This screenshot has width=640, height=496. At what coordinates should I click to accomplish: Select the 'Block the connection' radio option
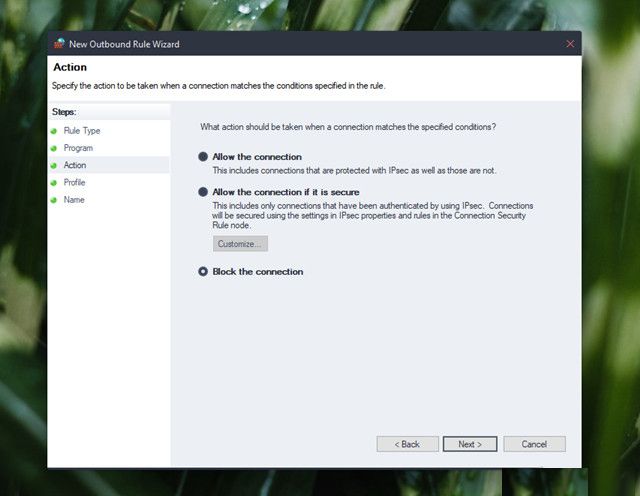pyautogui.click(x=204, y=272)
